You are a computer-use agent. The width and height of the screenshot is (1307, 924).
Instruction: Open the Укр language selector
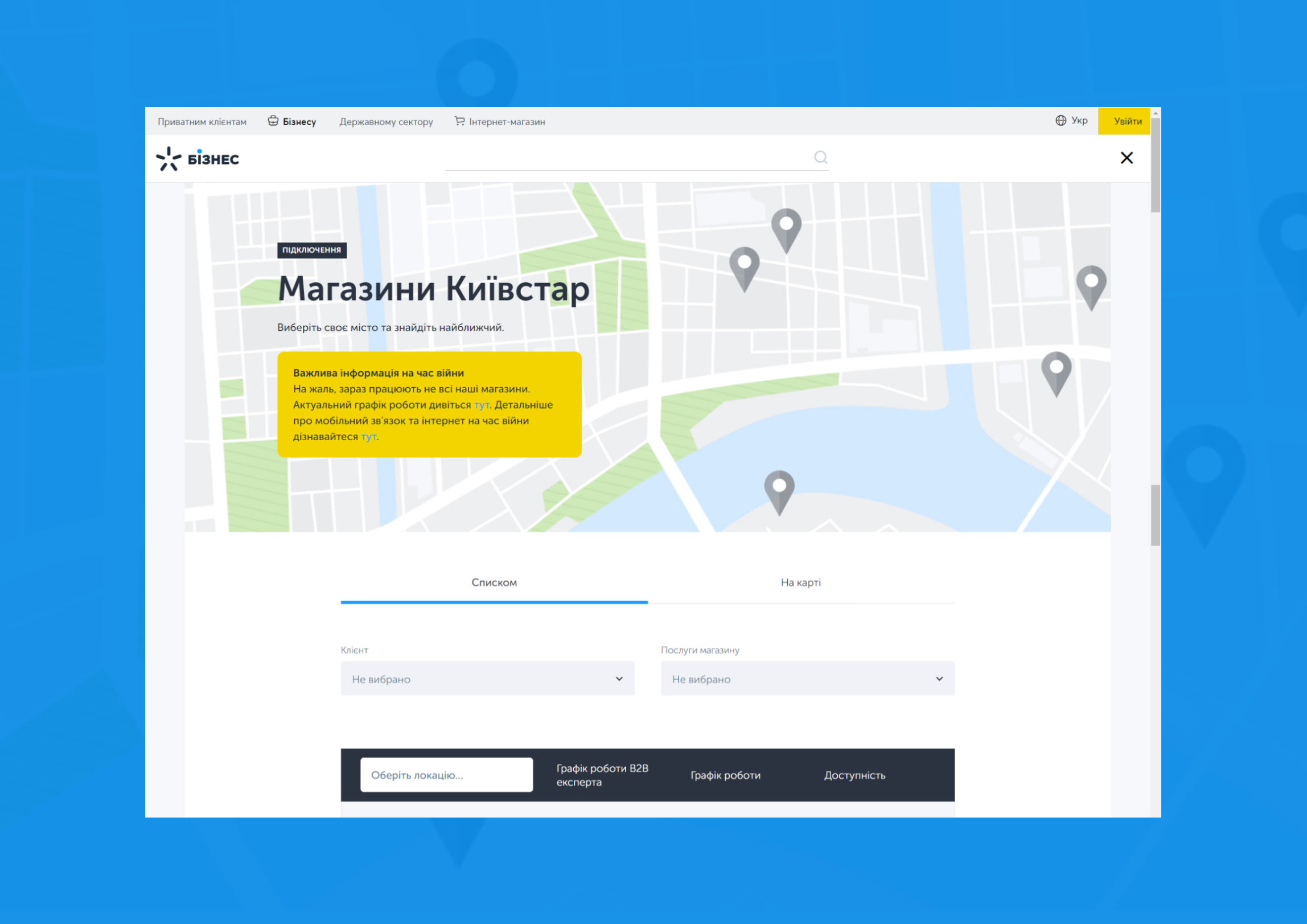point(1079,121)
